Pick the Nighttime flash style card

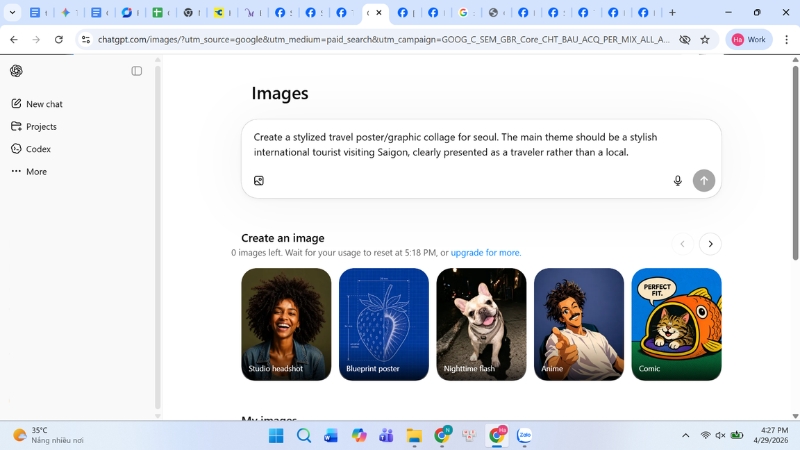click(481, 324)
